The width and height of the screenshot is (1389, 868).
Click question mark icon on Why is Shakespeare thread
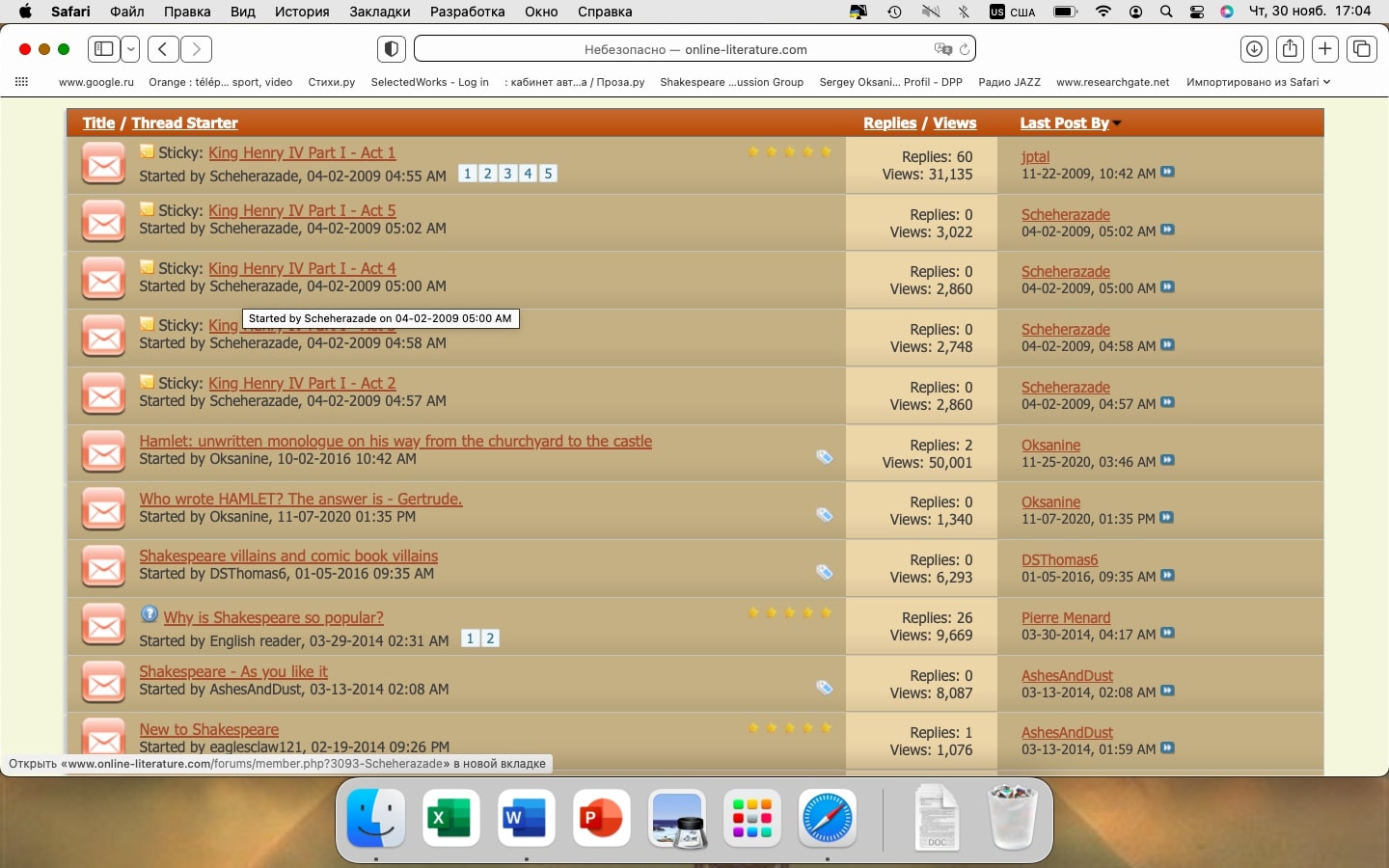coord(149,613)
